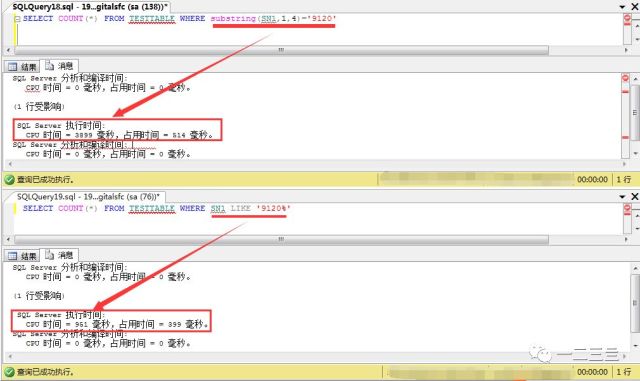Click the horizontal scrollbar of SQLQuery18 editor
The image size is (640, 381).
[x=281, y=50]
